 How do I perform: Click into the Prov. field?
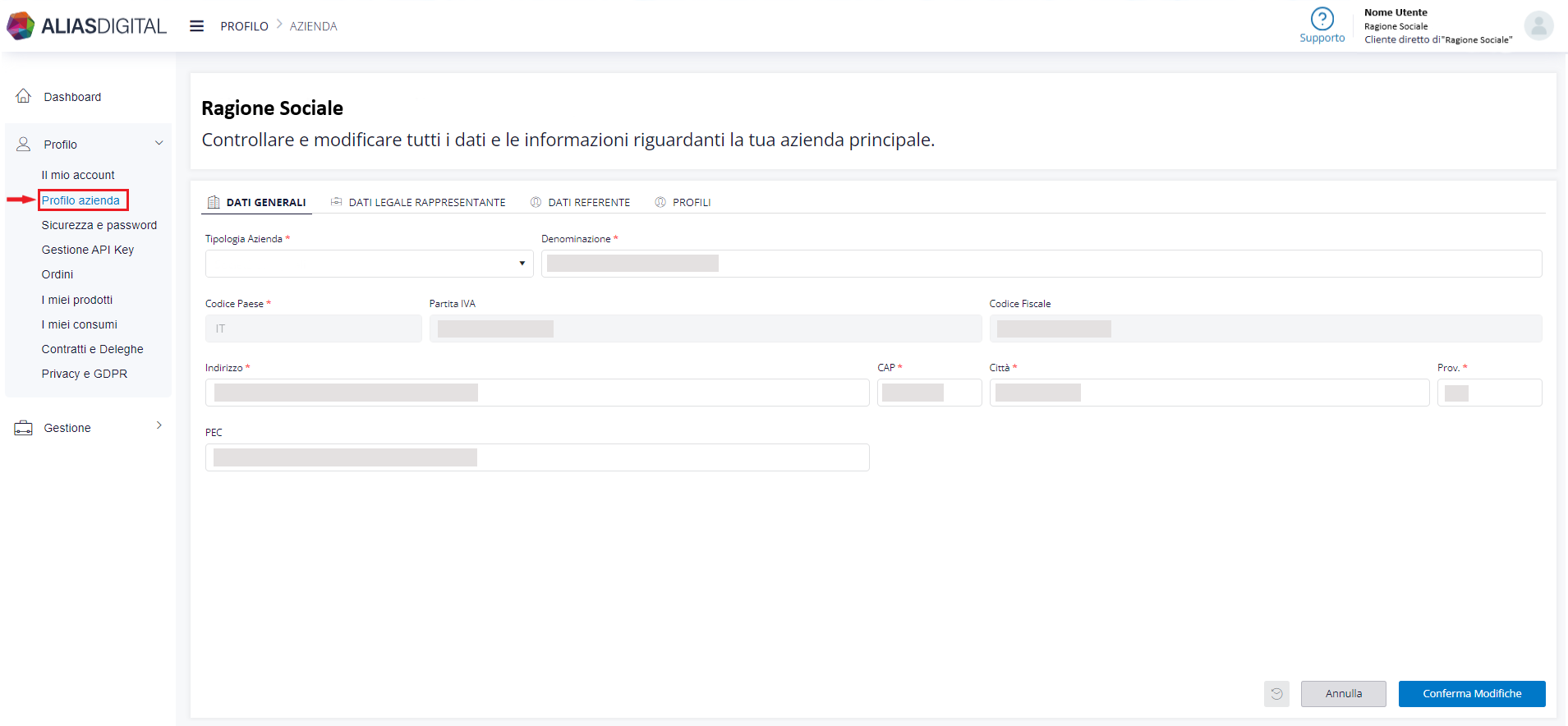pyautogui.click(x=1489, y=393)
